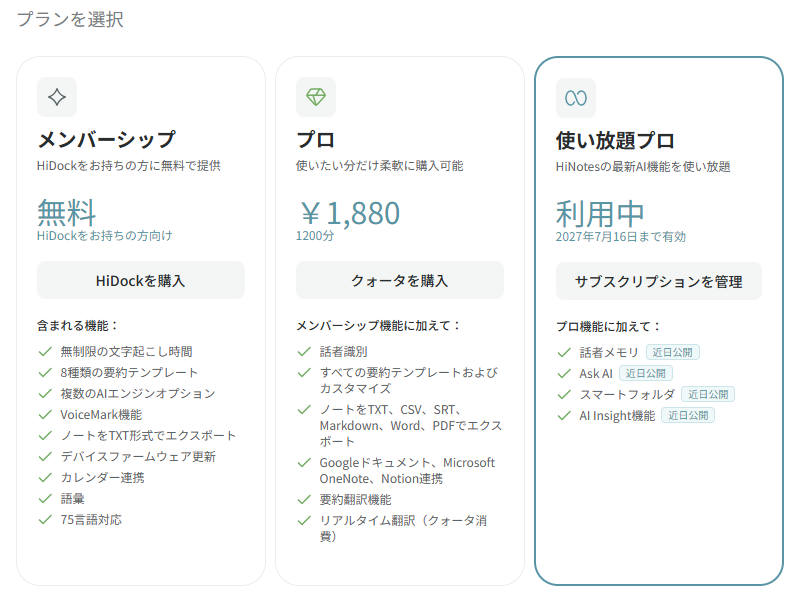This screenshot has height=592, width=792.
Task: Click the 無料 price text
Action: [66, 213]
